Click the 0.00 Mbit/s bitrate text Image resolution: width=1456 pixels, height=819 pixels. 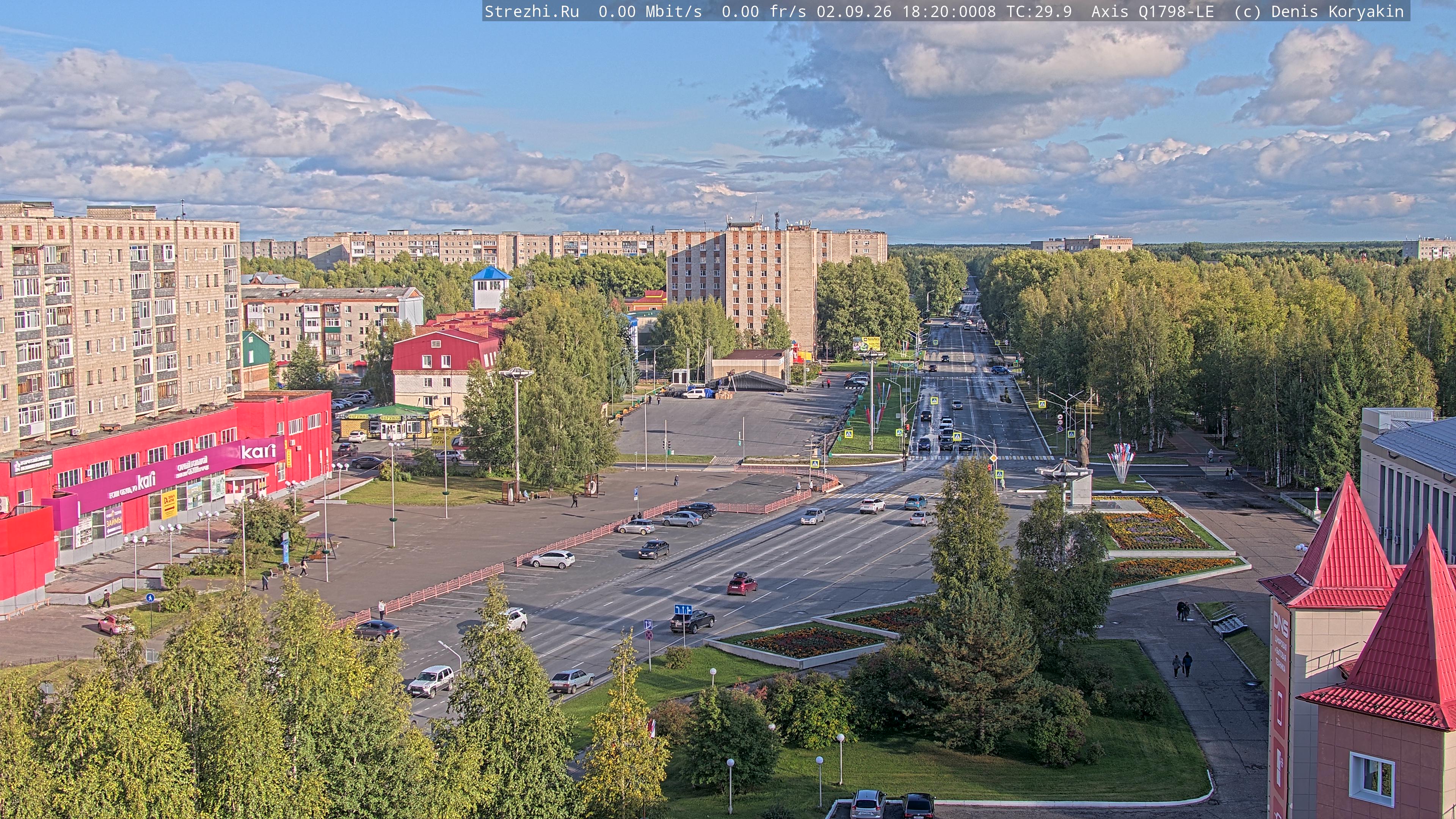tap(650, 11)
